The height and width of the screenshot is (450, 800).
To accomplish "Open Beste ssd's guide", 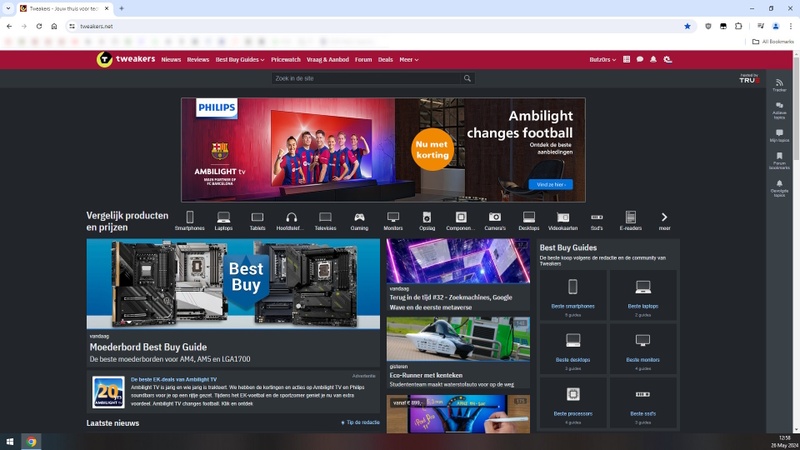I will pyautogui.click(x=643, y=403).
